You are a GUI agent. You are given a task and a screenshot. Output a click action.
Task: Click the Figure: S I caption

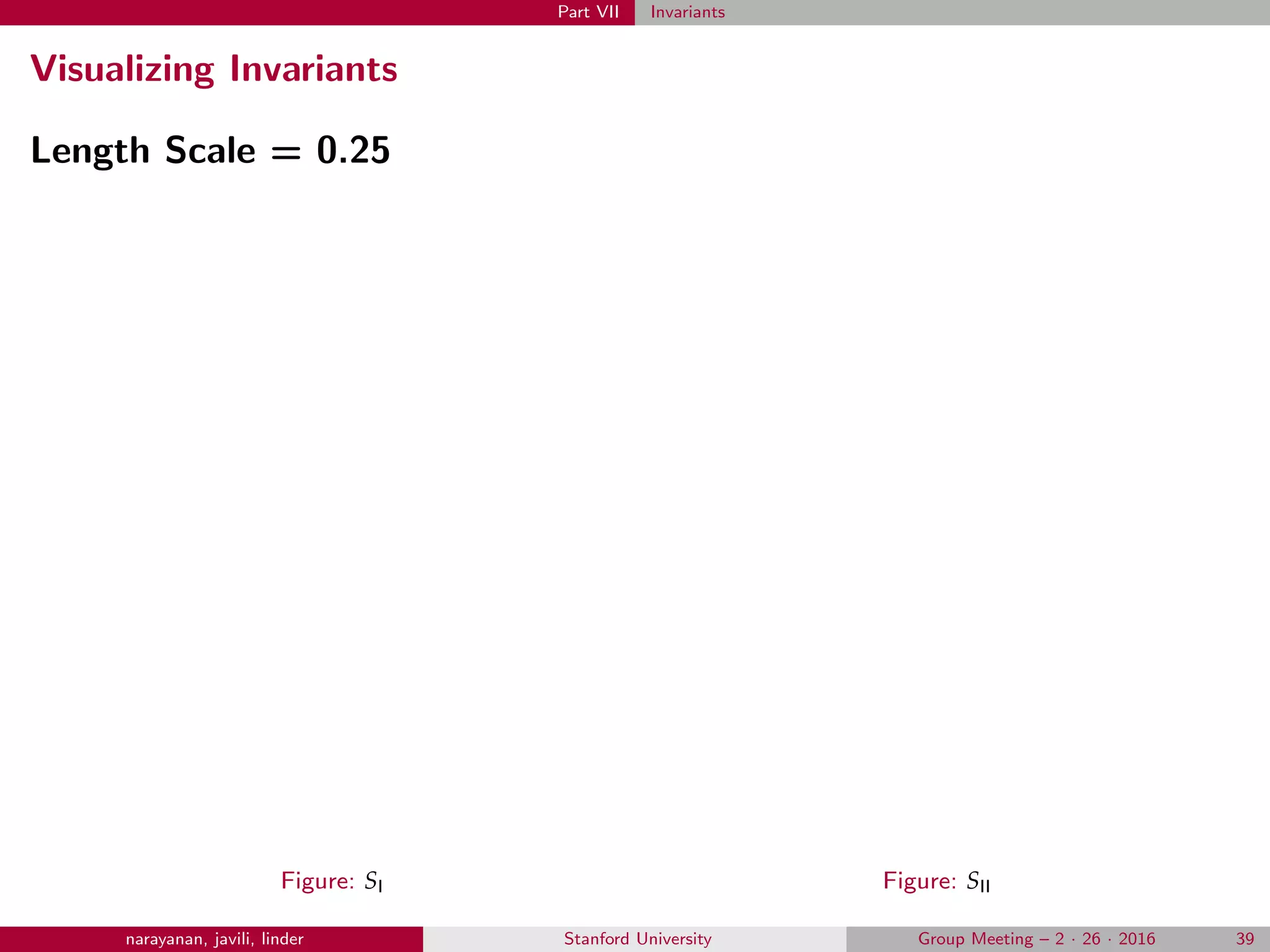click(x=332, y=881)
